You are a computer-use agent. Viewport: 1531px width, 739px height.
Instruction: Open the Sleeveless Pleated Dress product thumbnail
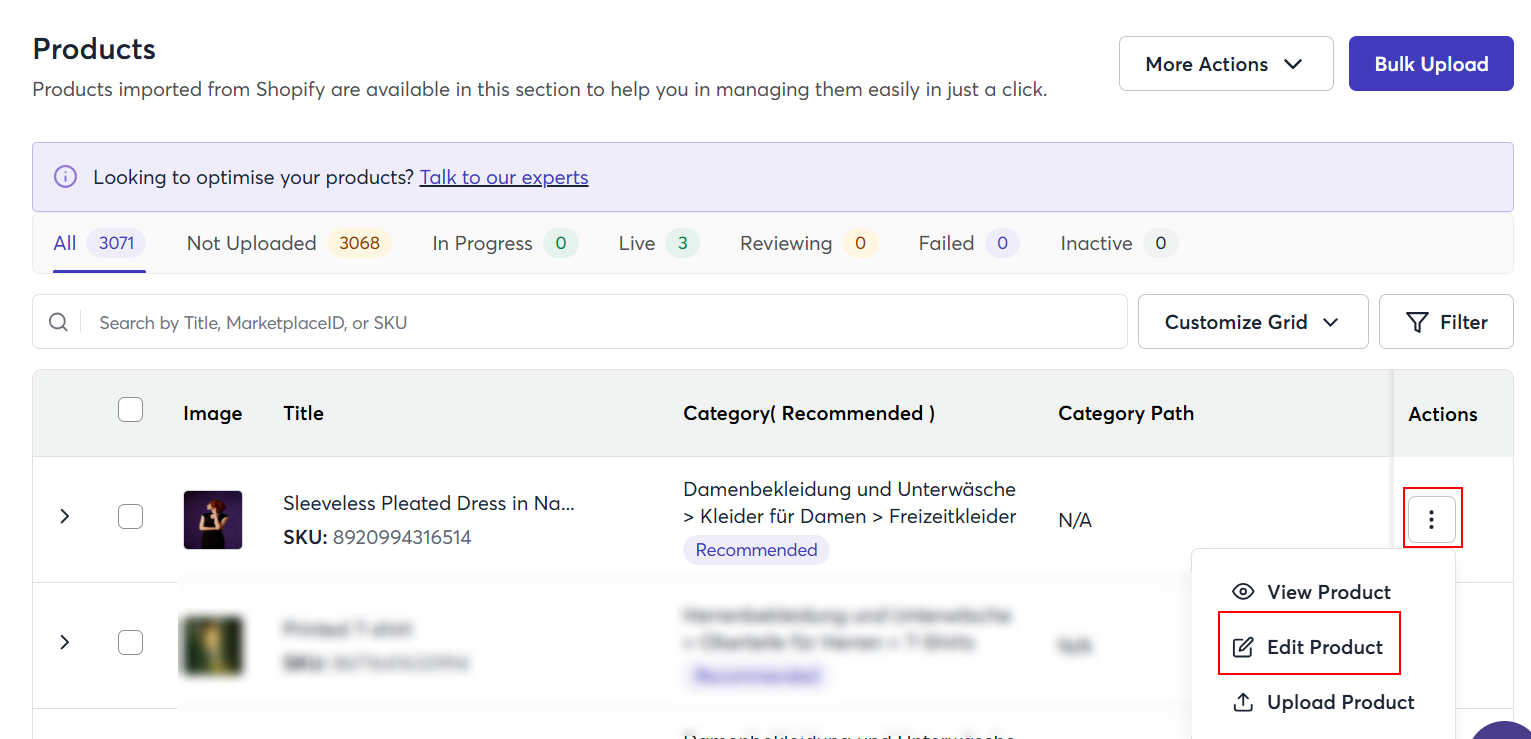pyautogui.click(x=212, y=519)
